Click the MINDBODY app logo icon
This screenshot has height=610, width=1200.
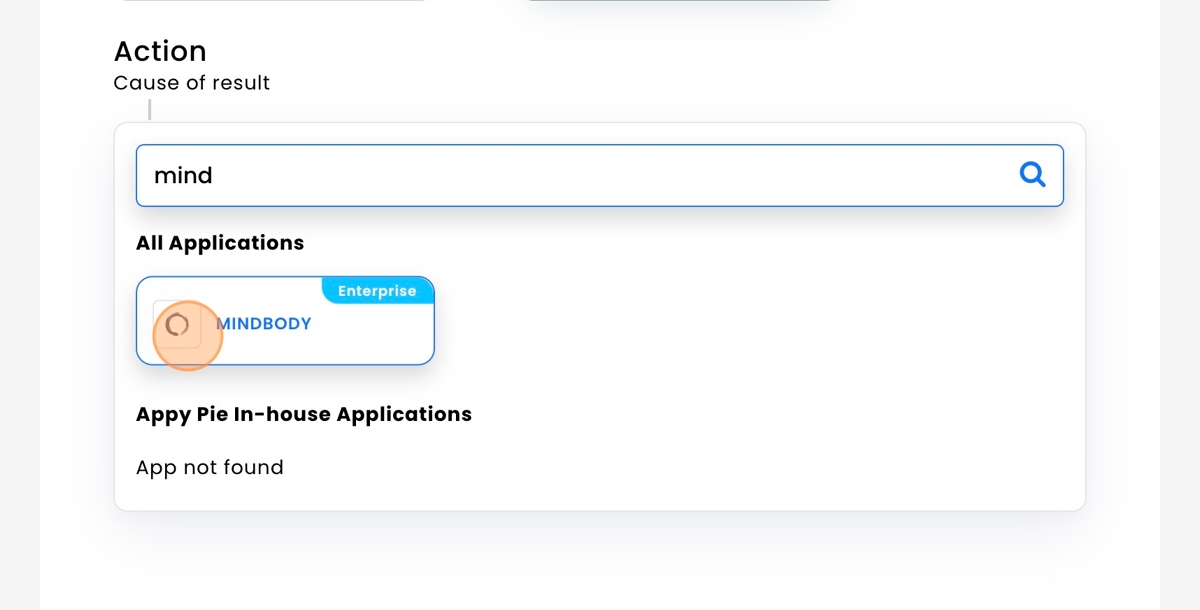(x=177, y=324)
